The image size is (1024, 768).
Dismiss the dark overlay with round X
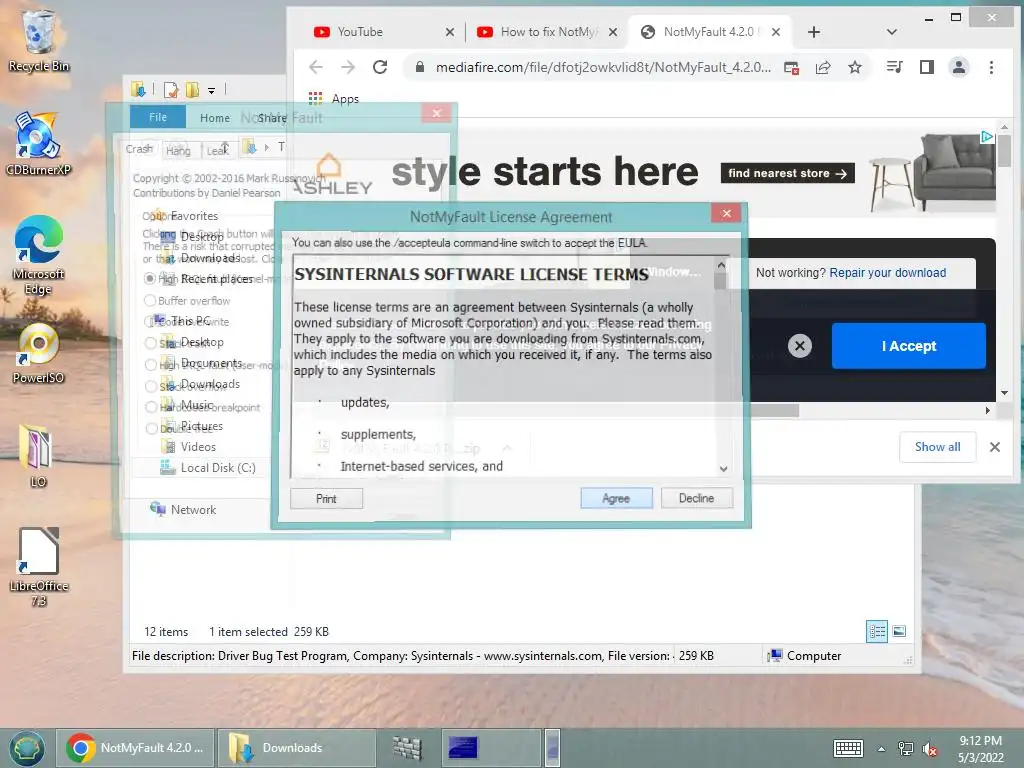tap(800, 345)
